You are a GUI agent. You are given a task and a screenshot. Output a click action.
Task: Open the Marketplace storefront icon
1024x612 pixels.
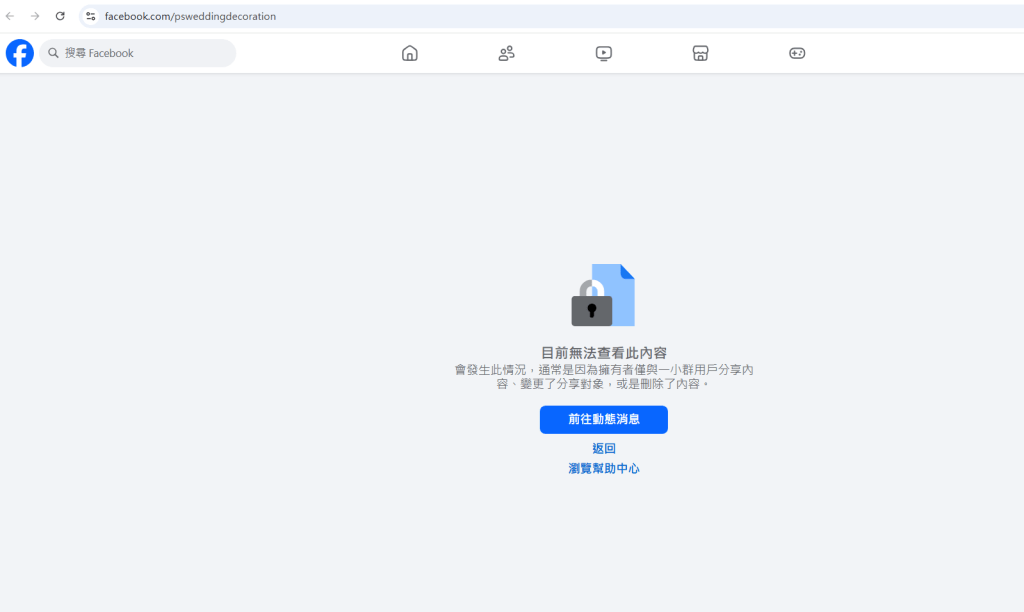tap(701, 53)
